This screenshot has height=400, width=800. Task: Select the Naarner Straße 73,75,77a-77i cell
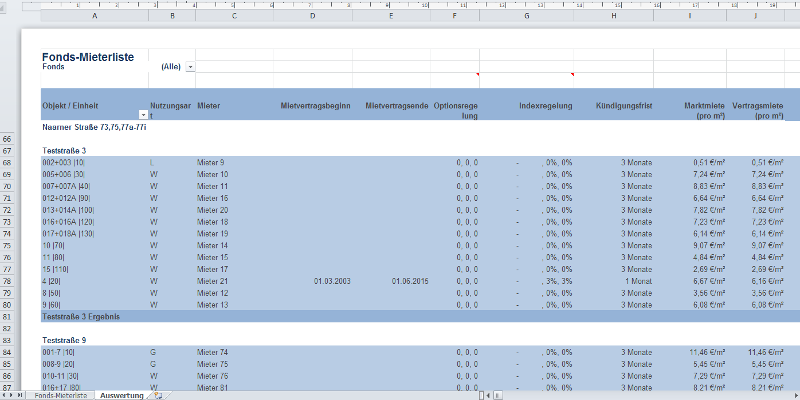(x=94, y=128)
